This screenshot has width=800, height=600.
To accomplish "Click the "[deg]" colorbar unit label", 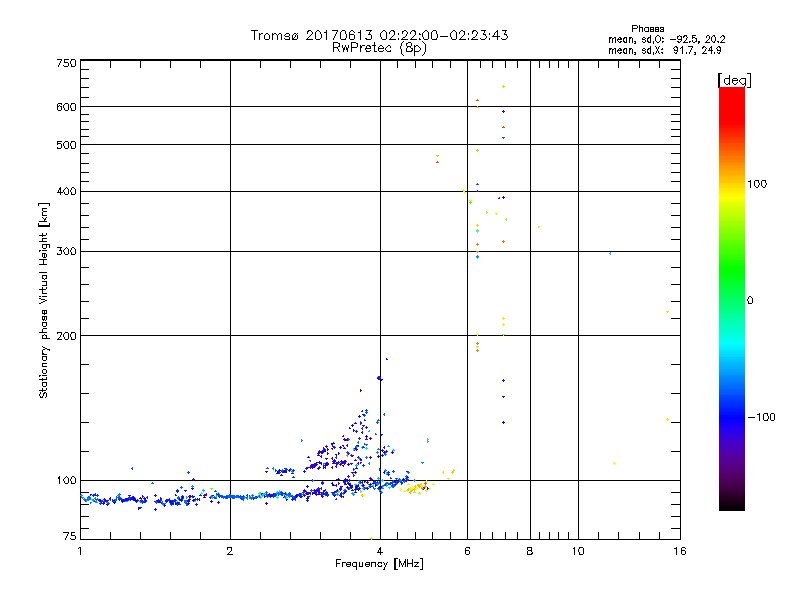I will (734, 80).
